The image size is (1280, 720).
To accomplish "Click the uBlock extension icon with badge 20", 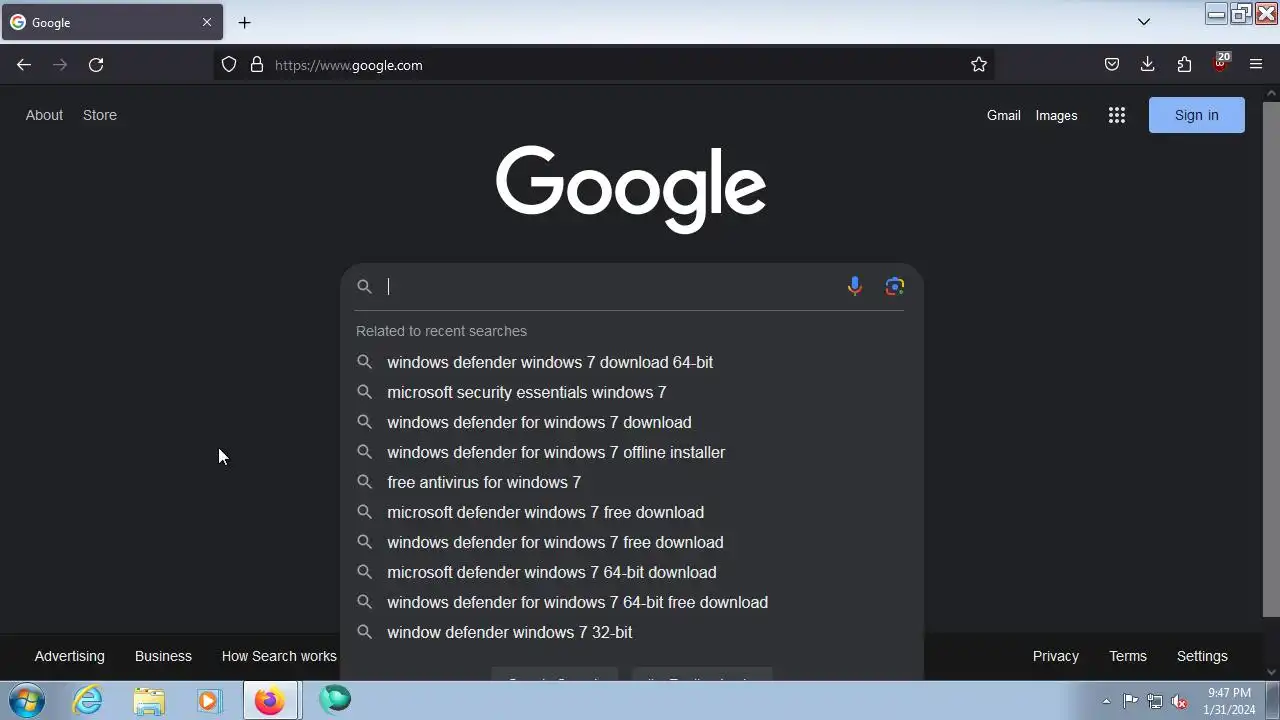I will point(1221,64).
